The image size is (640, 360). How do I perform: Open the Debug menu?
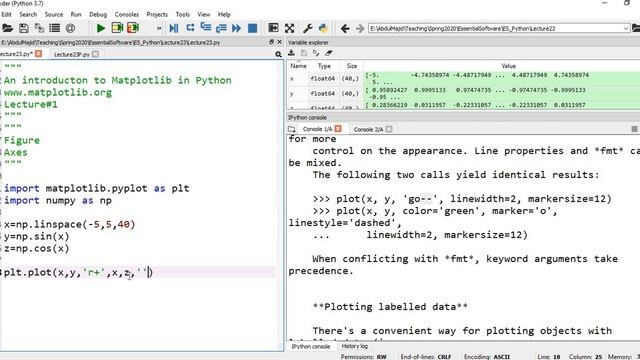[98, 14]
